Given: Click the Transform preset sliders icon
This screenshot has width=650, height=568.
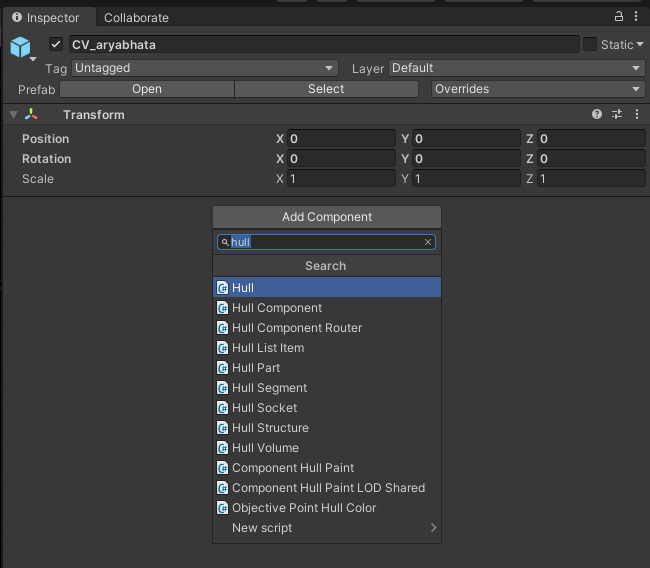Looking at the screenshot, I should pyautogui.click(x=617, y=115).
